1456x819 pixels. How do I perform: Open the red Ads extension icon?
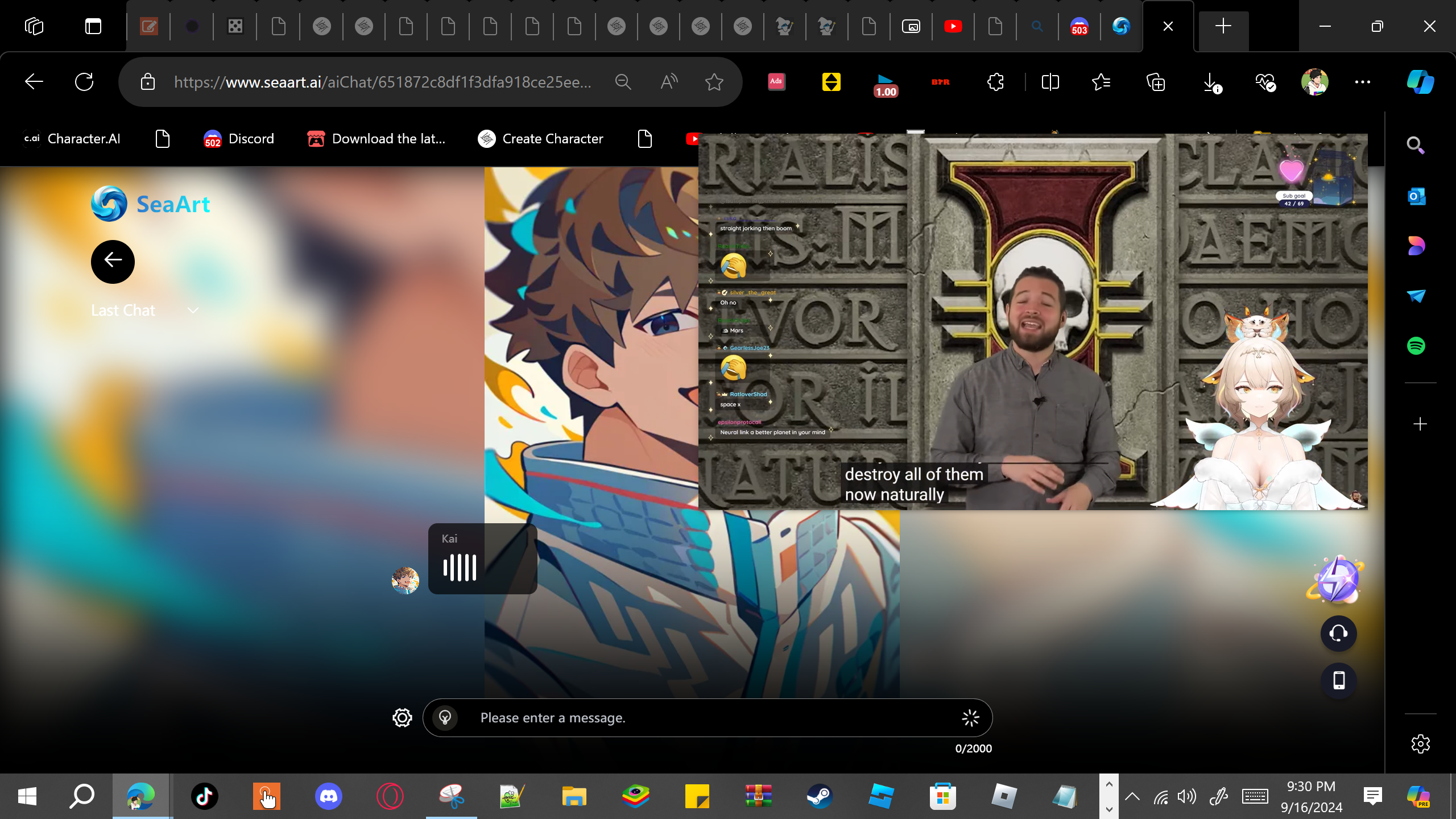776,82
